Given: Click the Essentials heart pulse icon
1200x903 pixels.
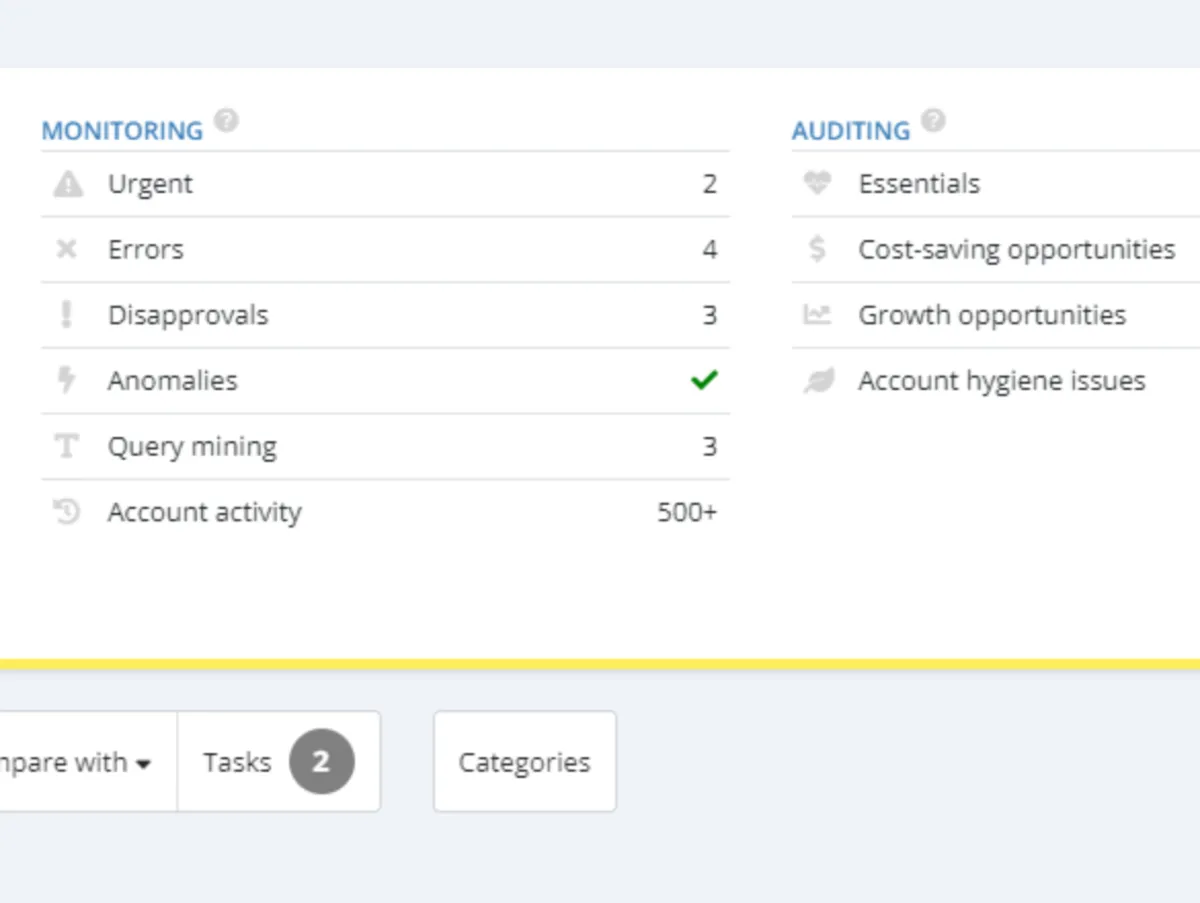Looking at the screenshot, I should pos(817,184).
